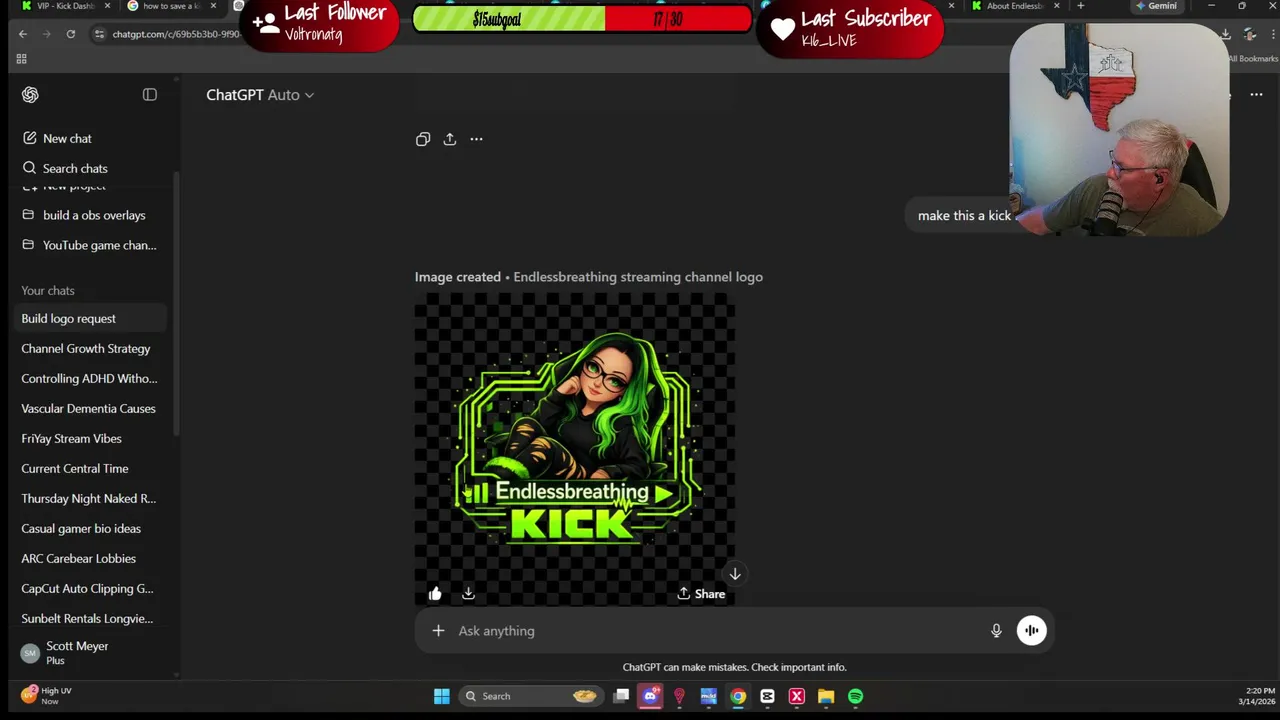Viewport: 1280px width, 720px height.
Task: Switch to the how to save a kick tab
Action: tap(171, 6)
